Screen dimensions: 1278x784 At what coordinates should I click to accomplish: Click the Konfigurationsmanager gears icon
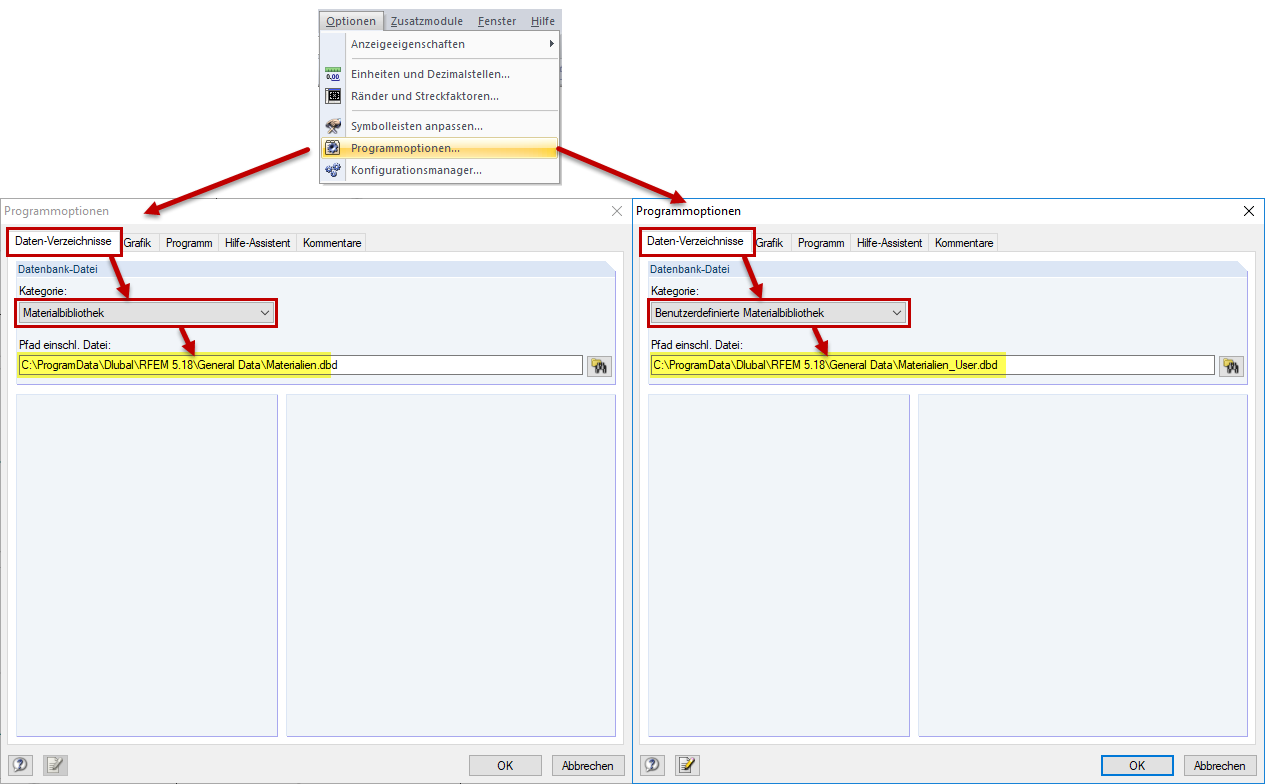[x=333, y=170]
